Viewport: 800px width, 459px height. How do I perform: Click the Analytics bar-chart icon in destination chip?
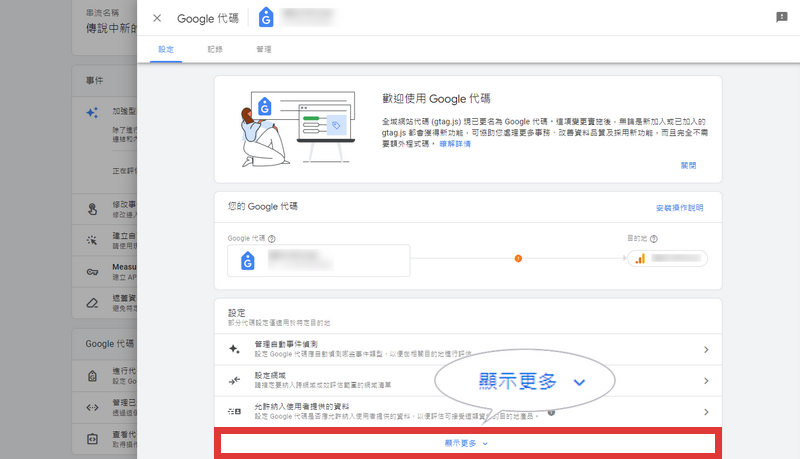pos(640,259)
